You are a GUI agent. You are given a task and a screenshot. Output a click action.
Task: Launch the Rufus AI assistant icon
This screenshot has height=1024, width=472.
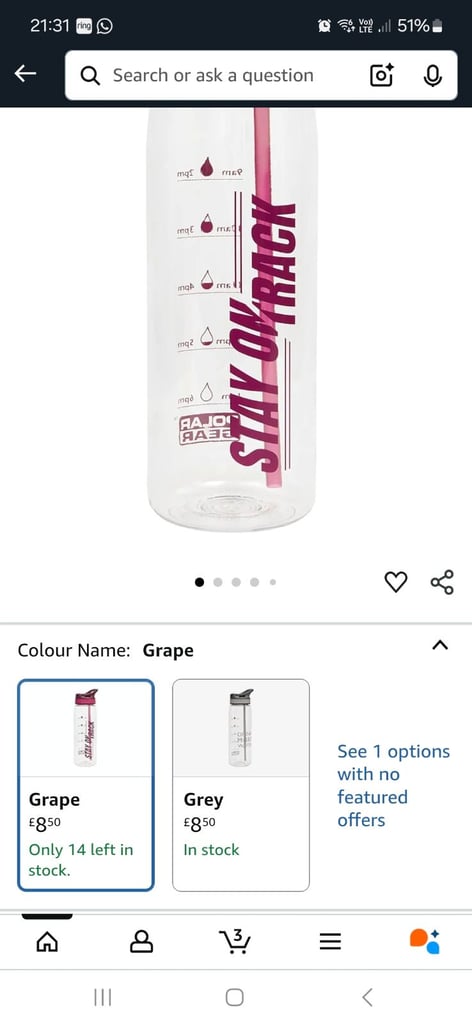click(x=425, y=941)
